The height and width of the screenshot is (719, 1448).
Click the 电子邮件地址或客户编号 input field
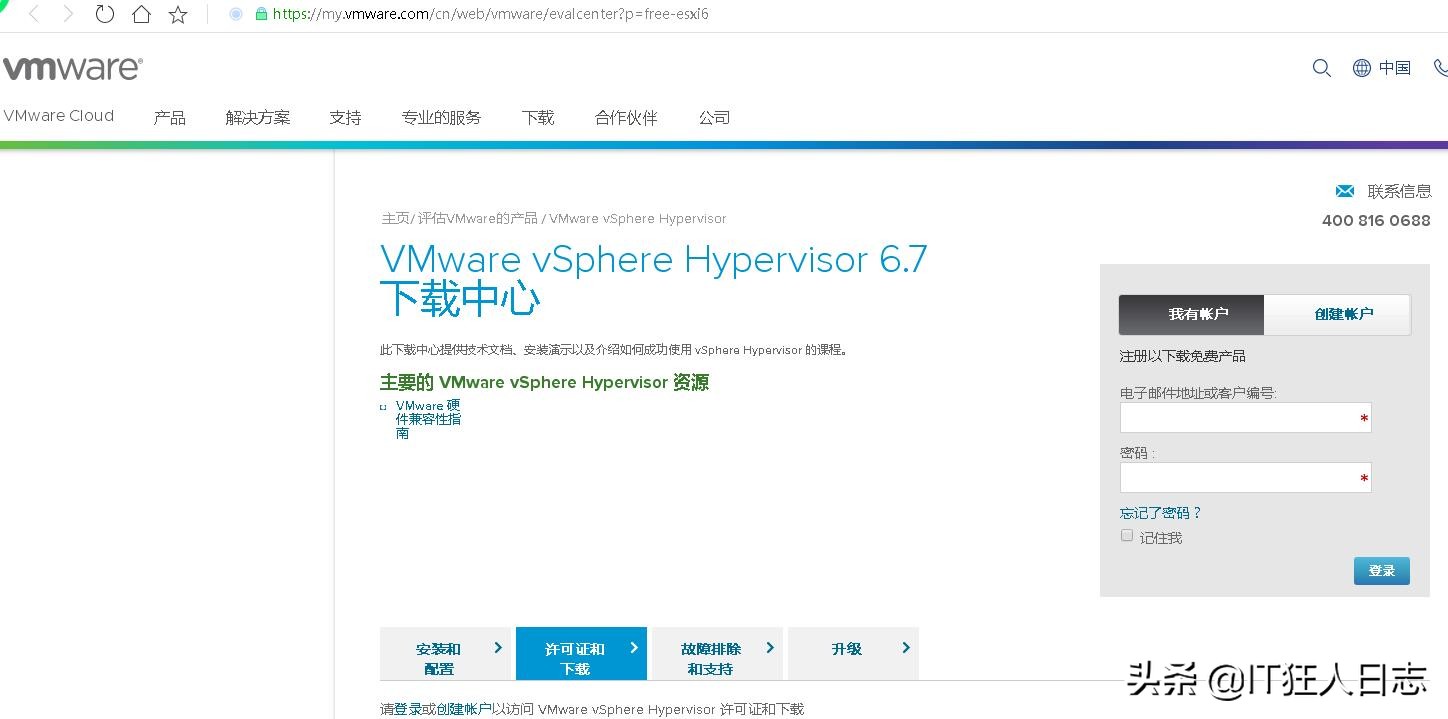point(1245,417)
